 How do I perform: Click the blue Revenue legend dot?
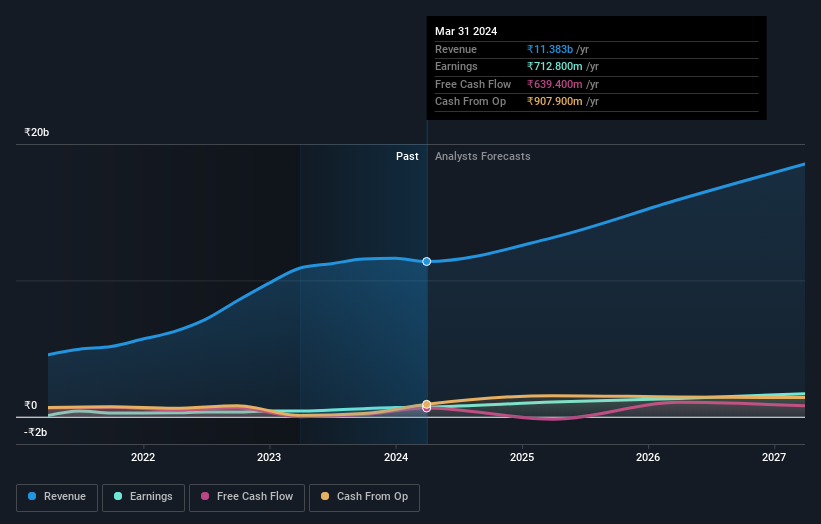click(x=32, y=496)
